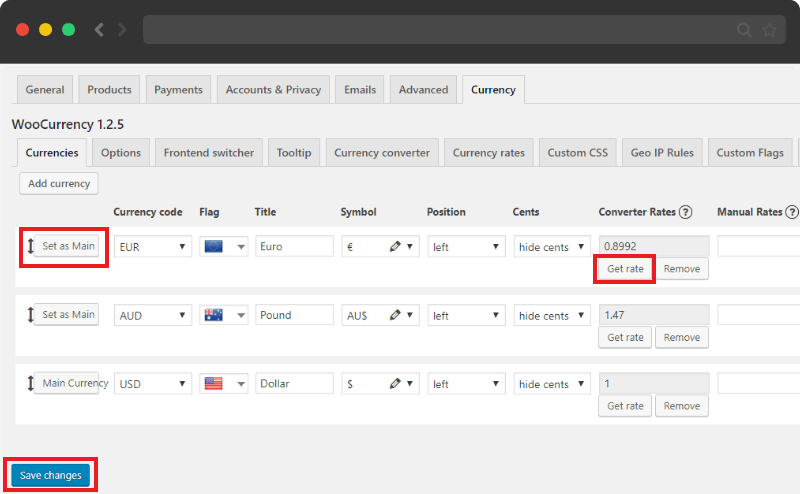The width and height of the screenshot is (800, 494).
Task: Open the Australian flag dropdown
Action: click(223, 315)
